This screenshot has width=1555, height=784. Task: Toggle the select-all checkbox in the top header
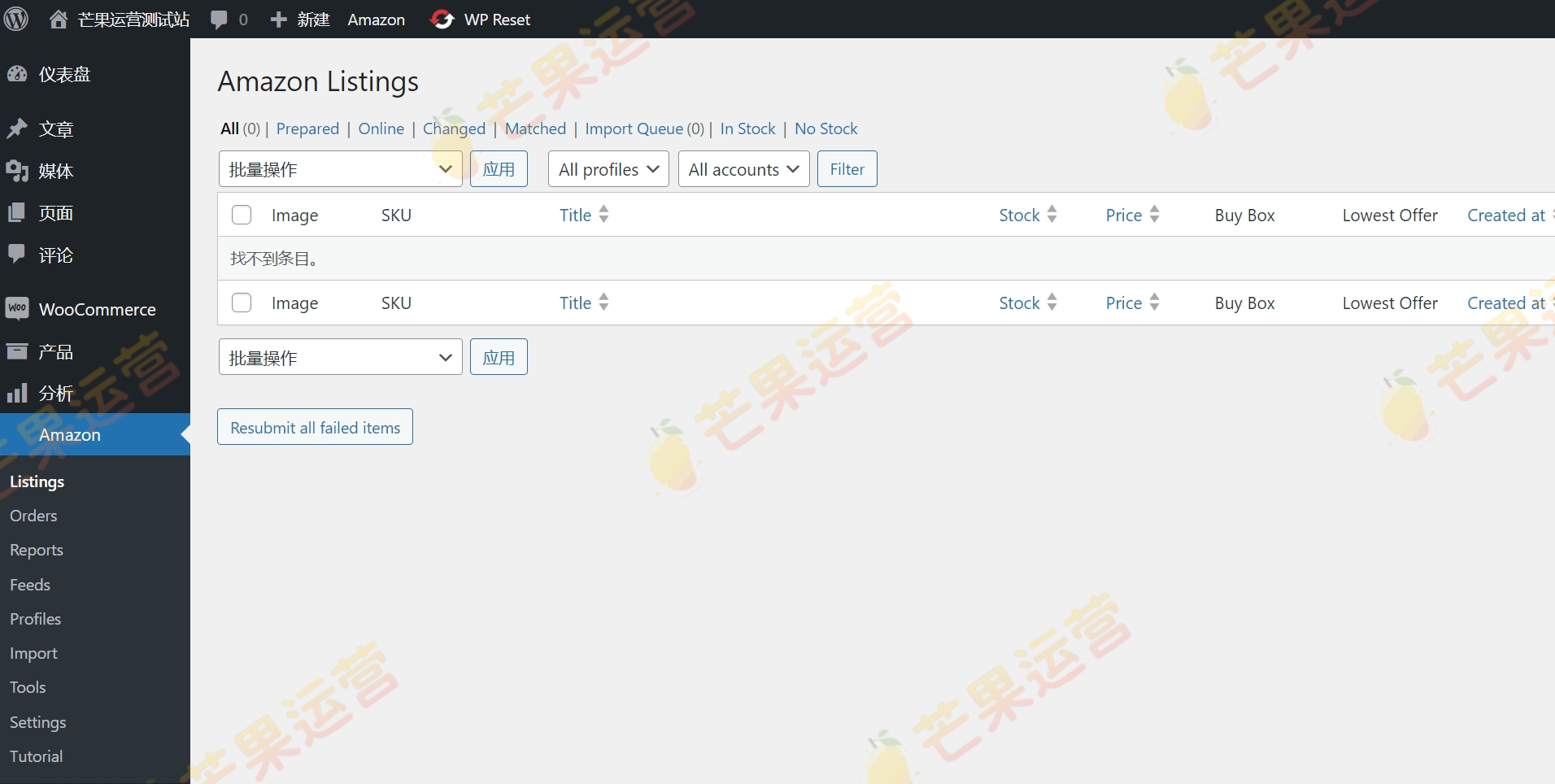click(x=241, y=215)
